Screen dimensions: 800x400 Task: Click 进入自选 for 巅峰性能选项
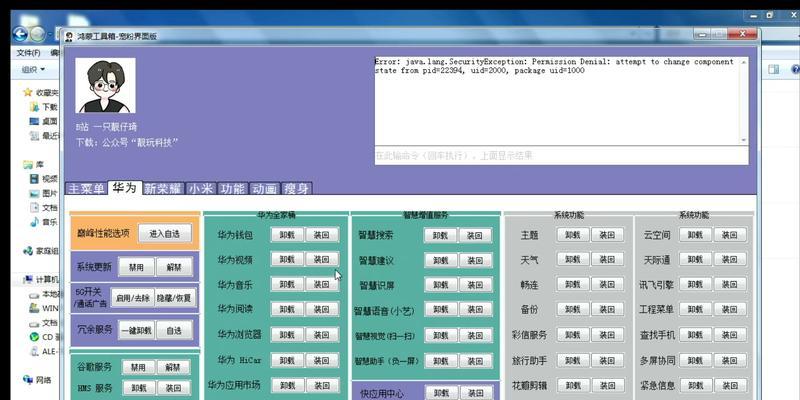coord(165,234)
